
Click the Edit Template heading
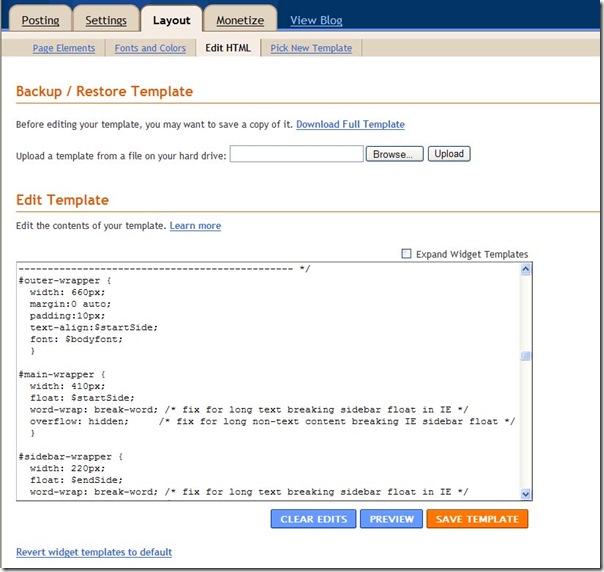coord(62,200)
